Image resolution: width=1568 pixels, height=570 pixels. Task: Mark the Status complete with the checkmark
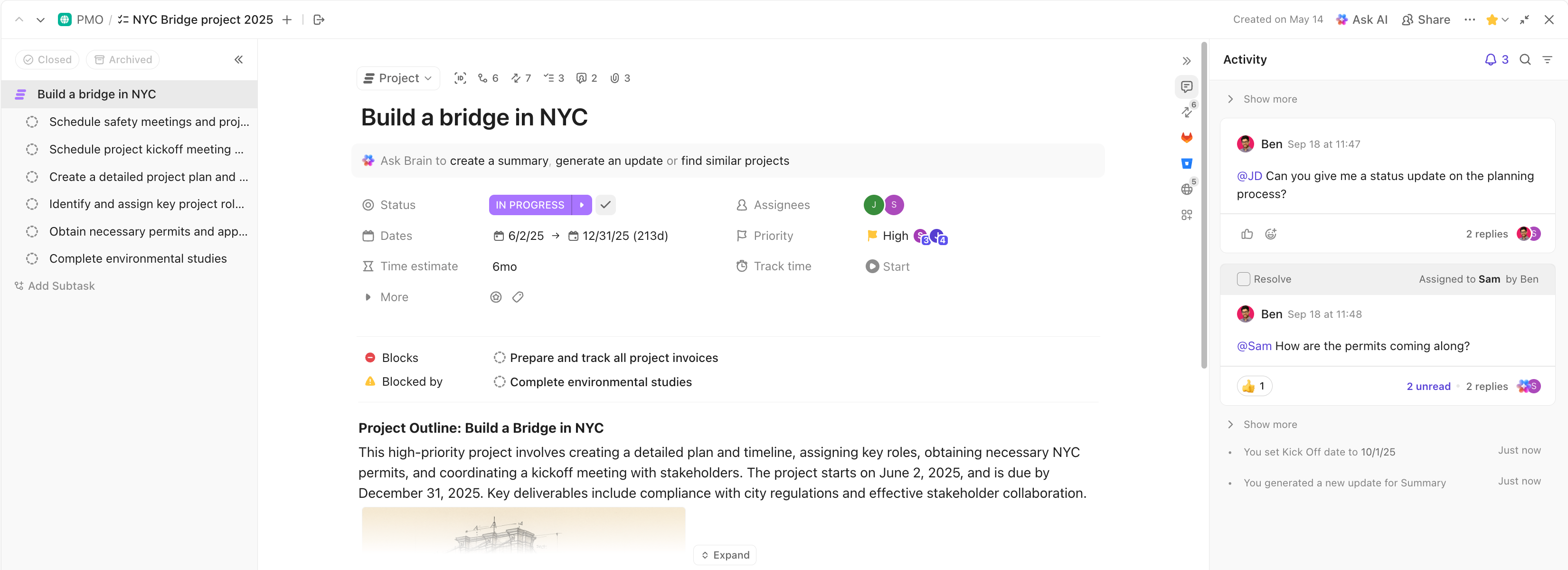[605, 205]
